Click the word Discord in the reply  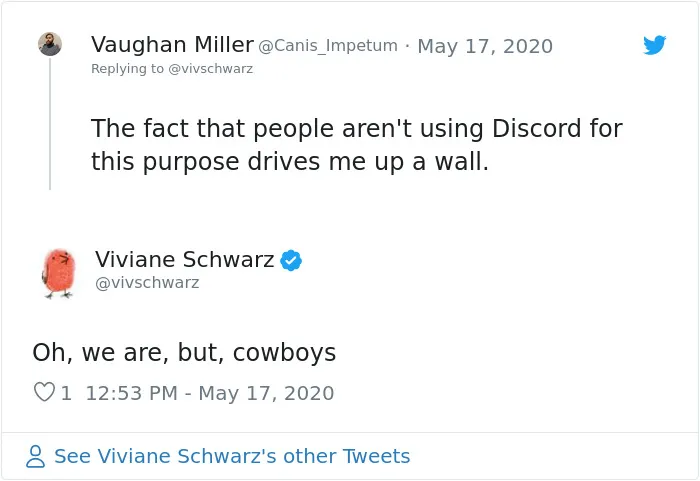[x=537, y=129]
